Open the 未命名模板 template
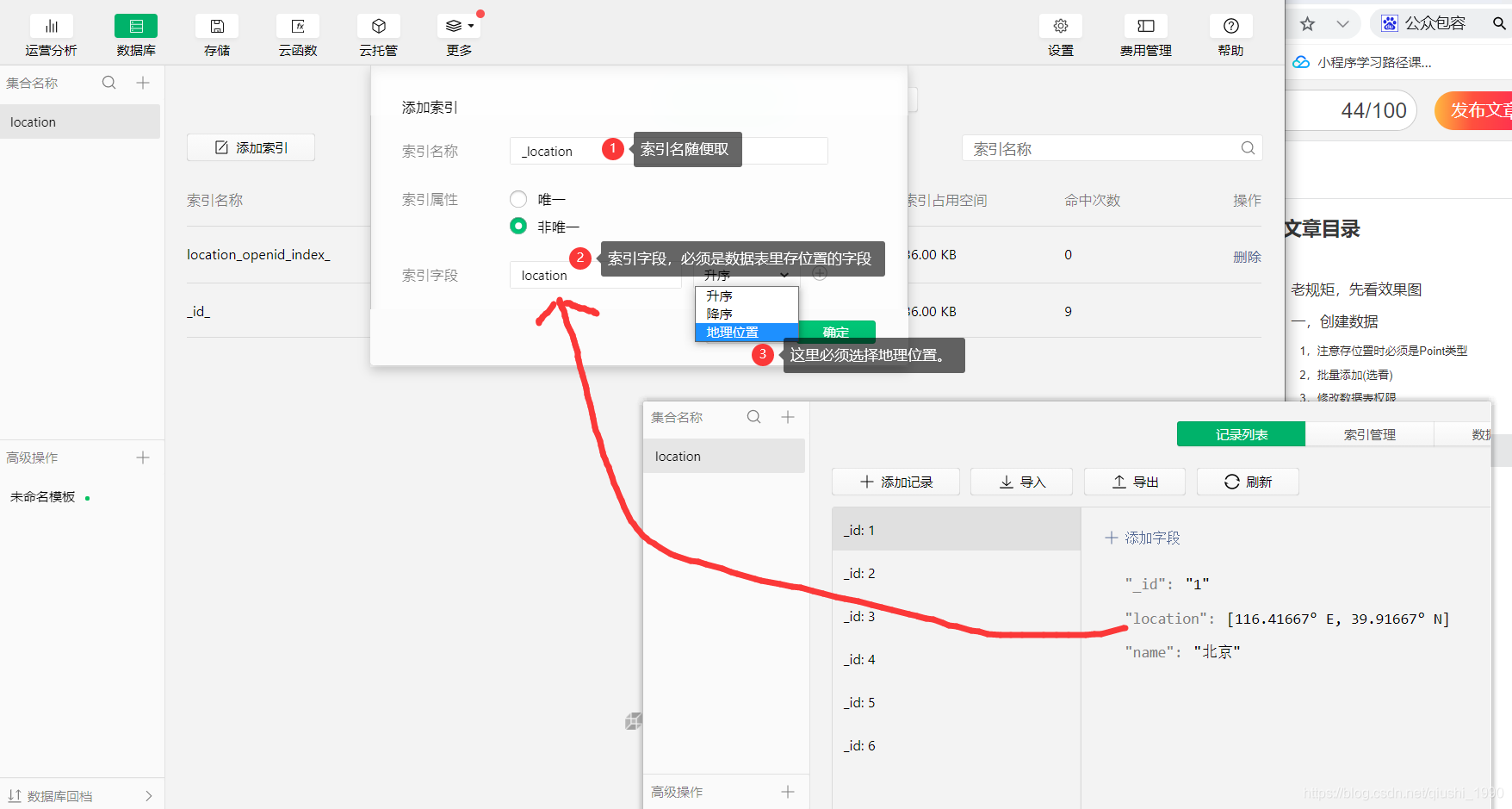 [43, 497]
